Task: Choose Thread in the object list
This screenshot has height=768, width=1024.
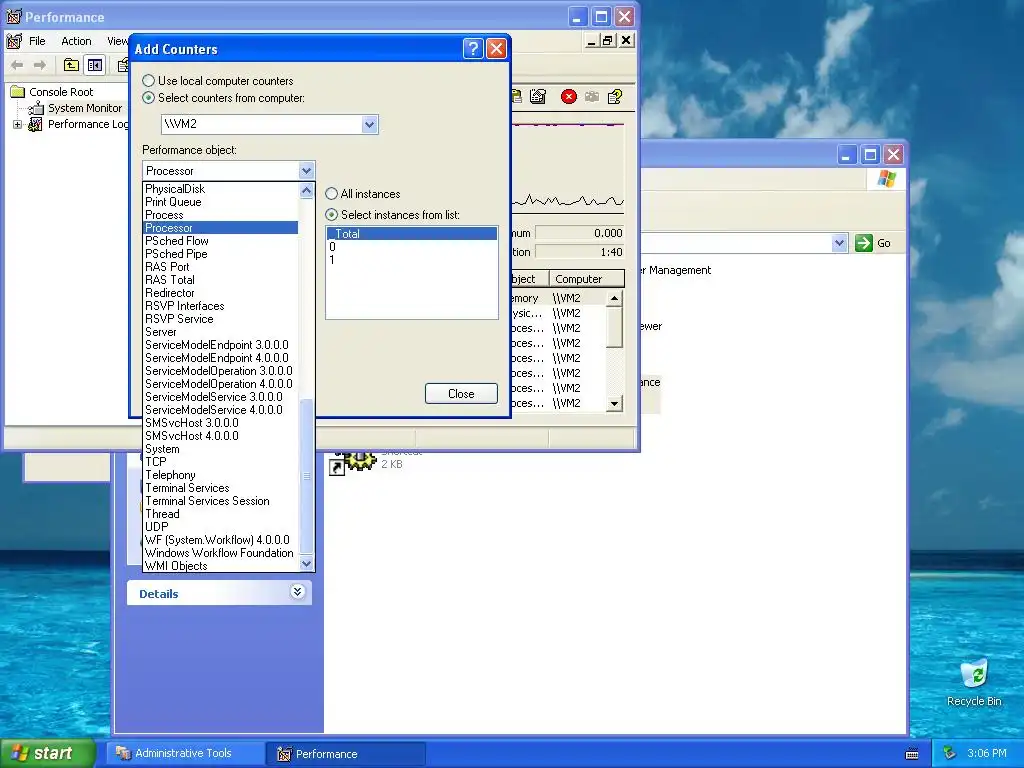Action: pos(220,514)
